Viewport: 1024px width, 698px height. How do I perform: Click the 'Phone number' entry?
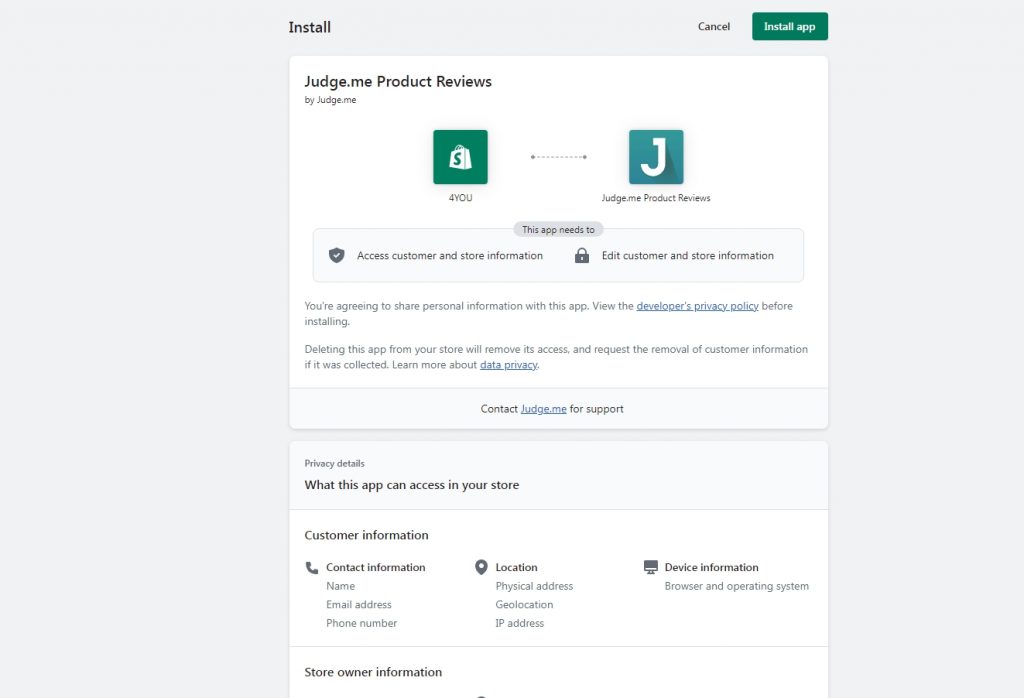[361, 623]
